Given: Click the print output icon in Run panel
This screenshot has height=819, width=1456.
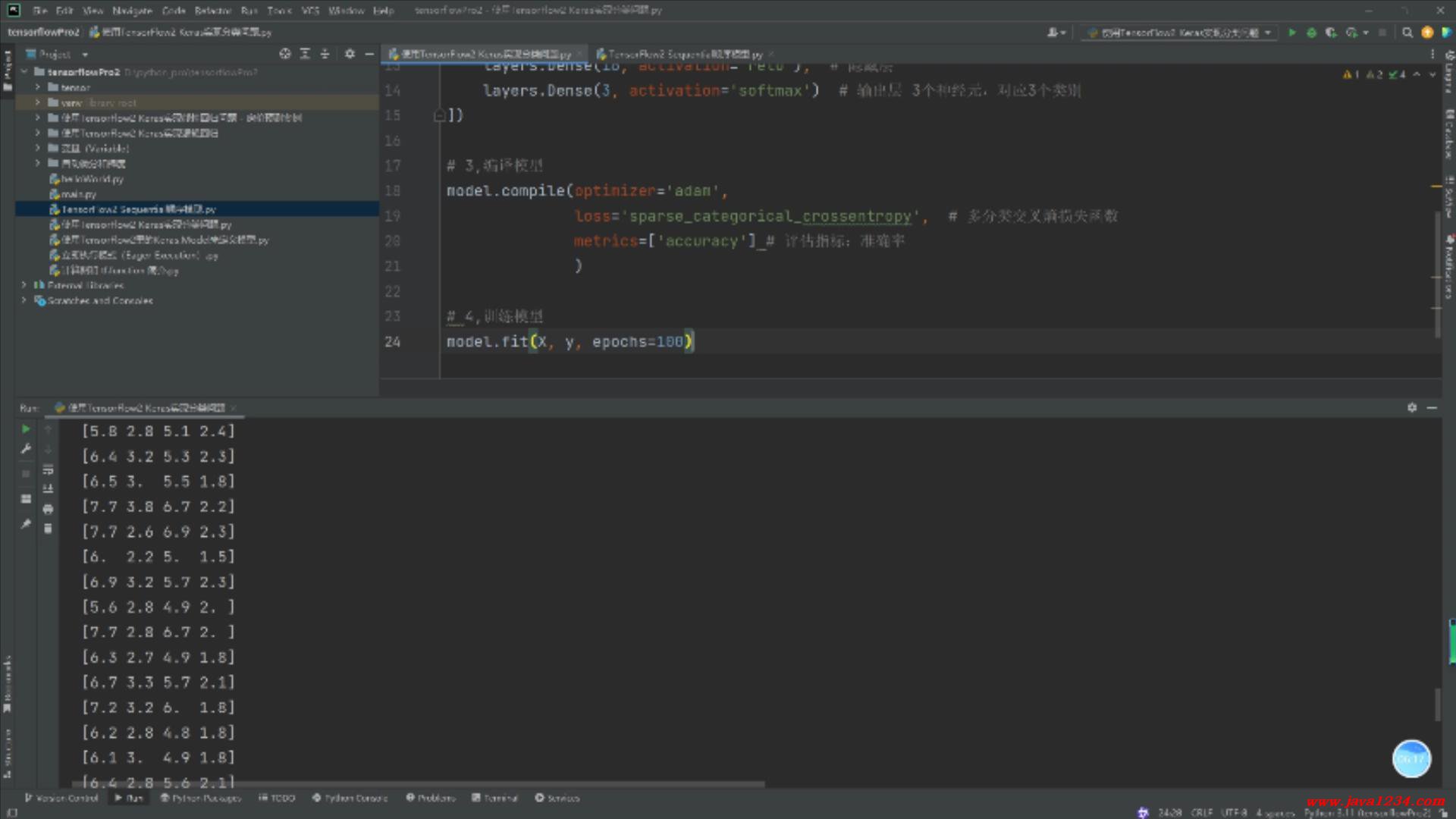Looking at the screenshot, I should coord(48,509).
